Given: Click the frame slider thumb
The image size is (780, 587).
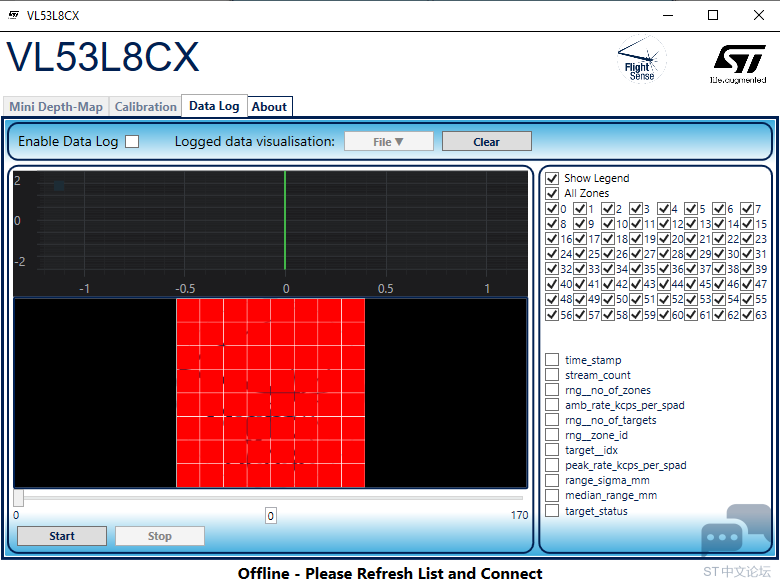Looking at the screenshot, I should [x=18, y=497].
